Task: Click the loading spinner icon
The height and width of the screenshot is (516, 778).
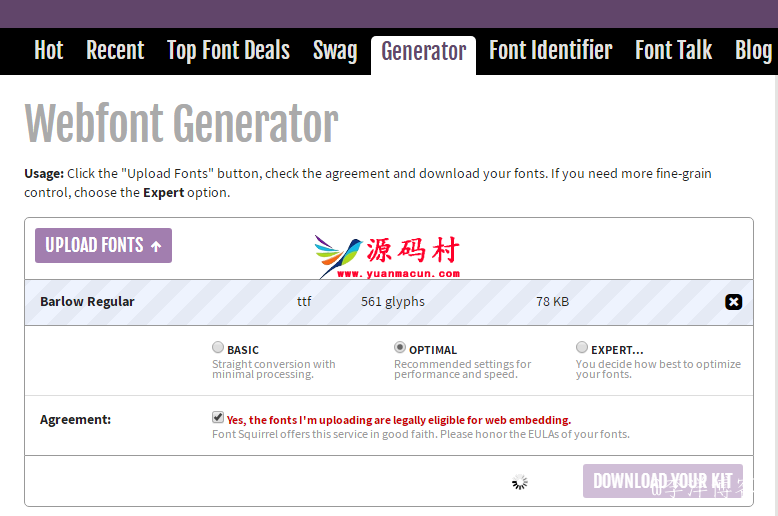Action: coord(520,482)
